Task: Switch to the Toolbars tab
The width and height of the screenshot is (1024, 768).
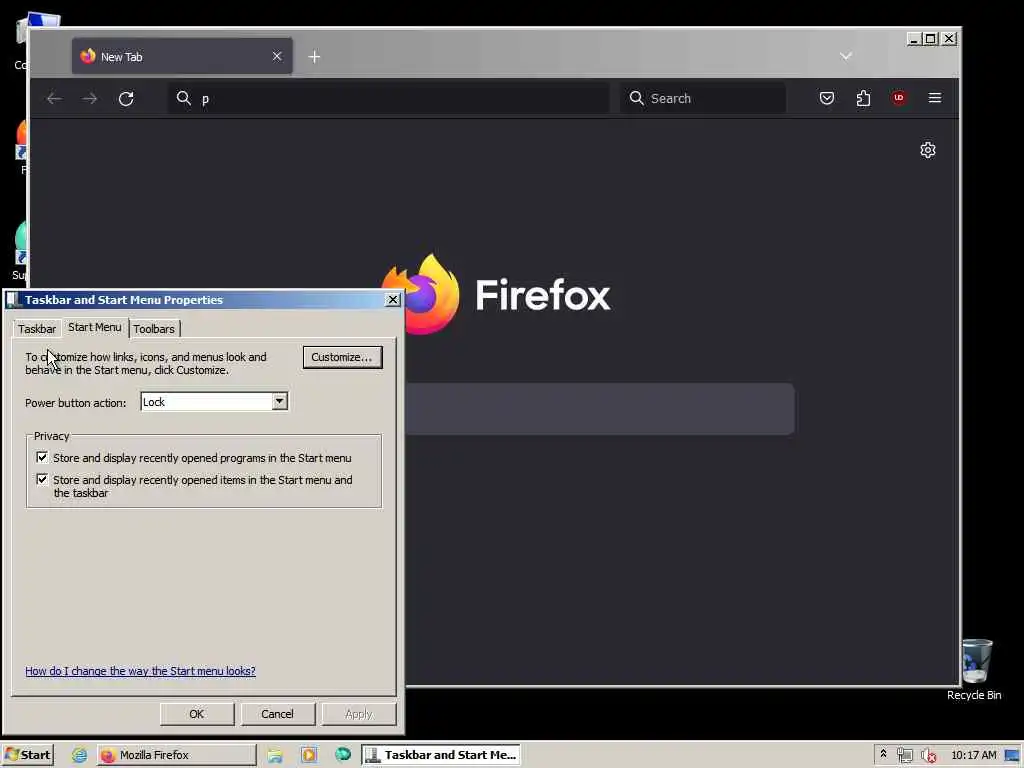Action: point(154,329)
